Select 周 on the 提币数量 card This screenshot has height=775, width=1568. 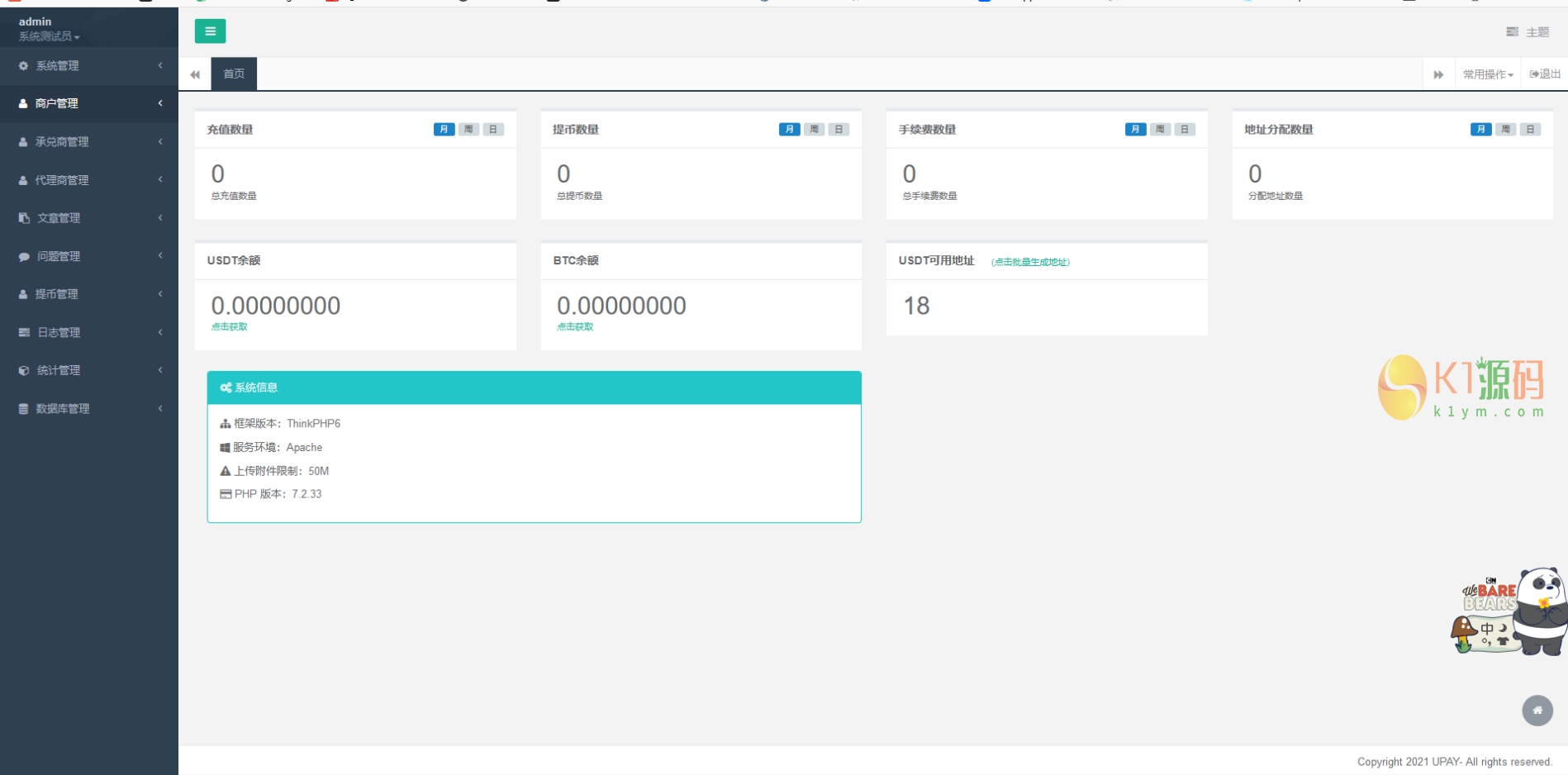(x=815, y=130)
